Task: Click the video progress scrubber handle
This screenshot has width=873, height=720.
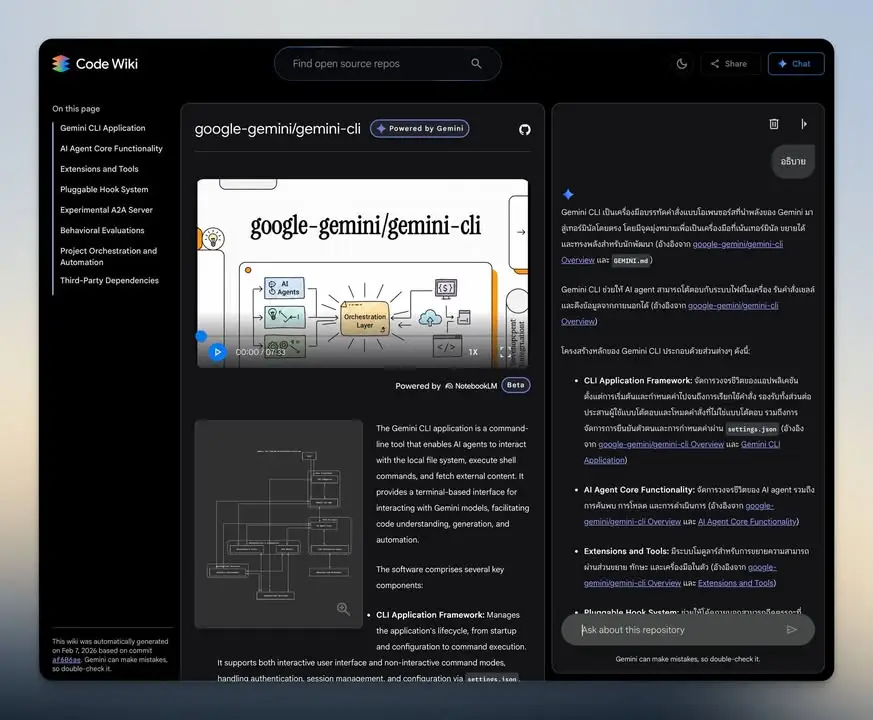Action: click(x=201, y=336)
